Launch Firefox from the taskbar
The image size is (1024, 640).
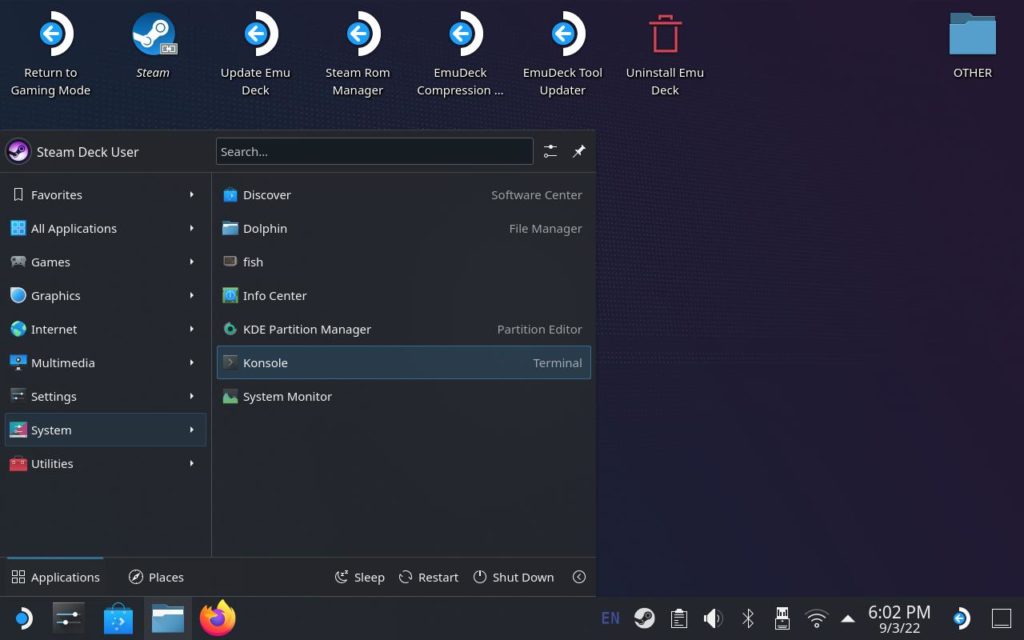(217, 618)
